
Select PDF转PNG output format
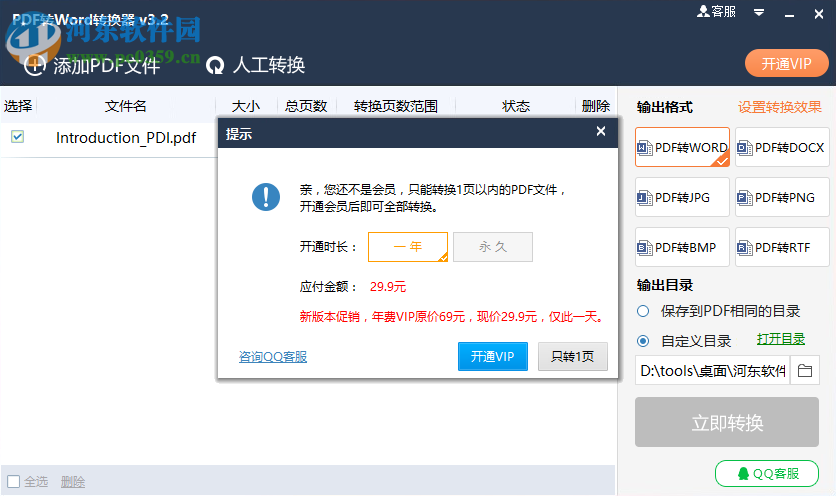(x=782, y=197)
